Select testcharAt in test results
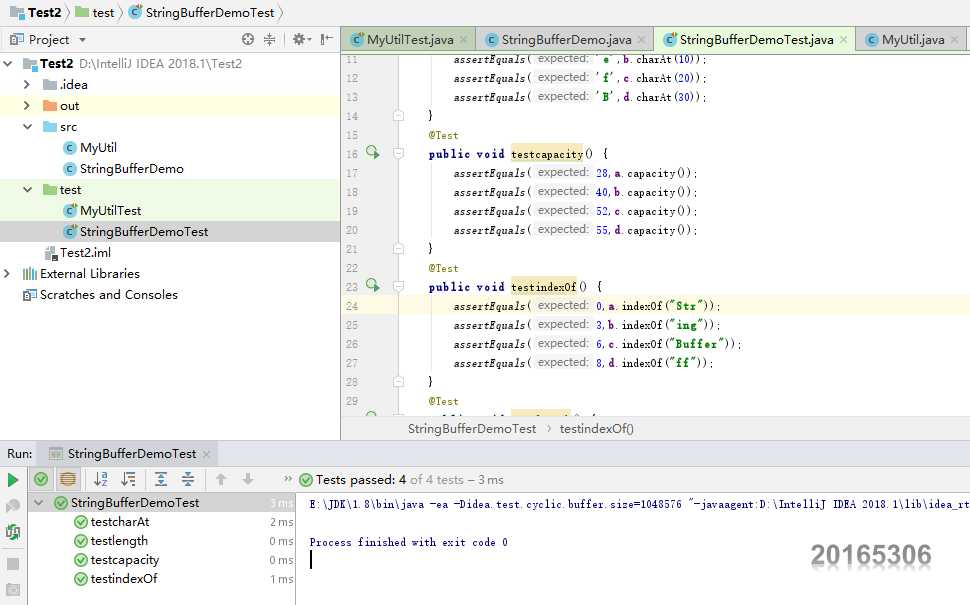The width and height of the screenshot is (970, 605). [x=119, y=522]
